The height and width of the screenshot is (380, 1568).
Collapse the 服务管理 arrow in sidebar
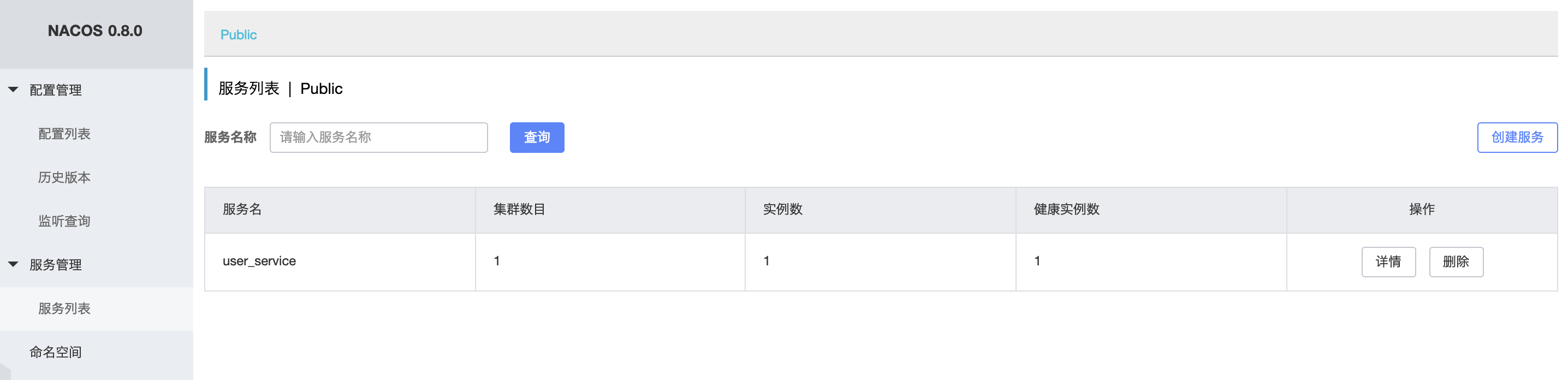(x=14, y=264)
